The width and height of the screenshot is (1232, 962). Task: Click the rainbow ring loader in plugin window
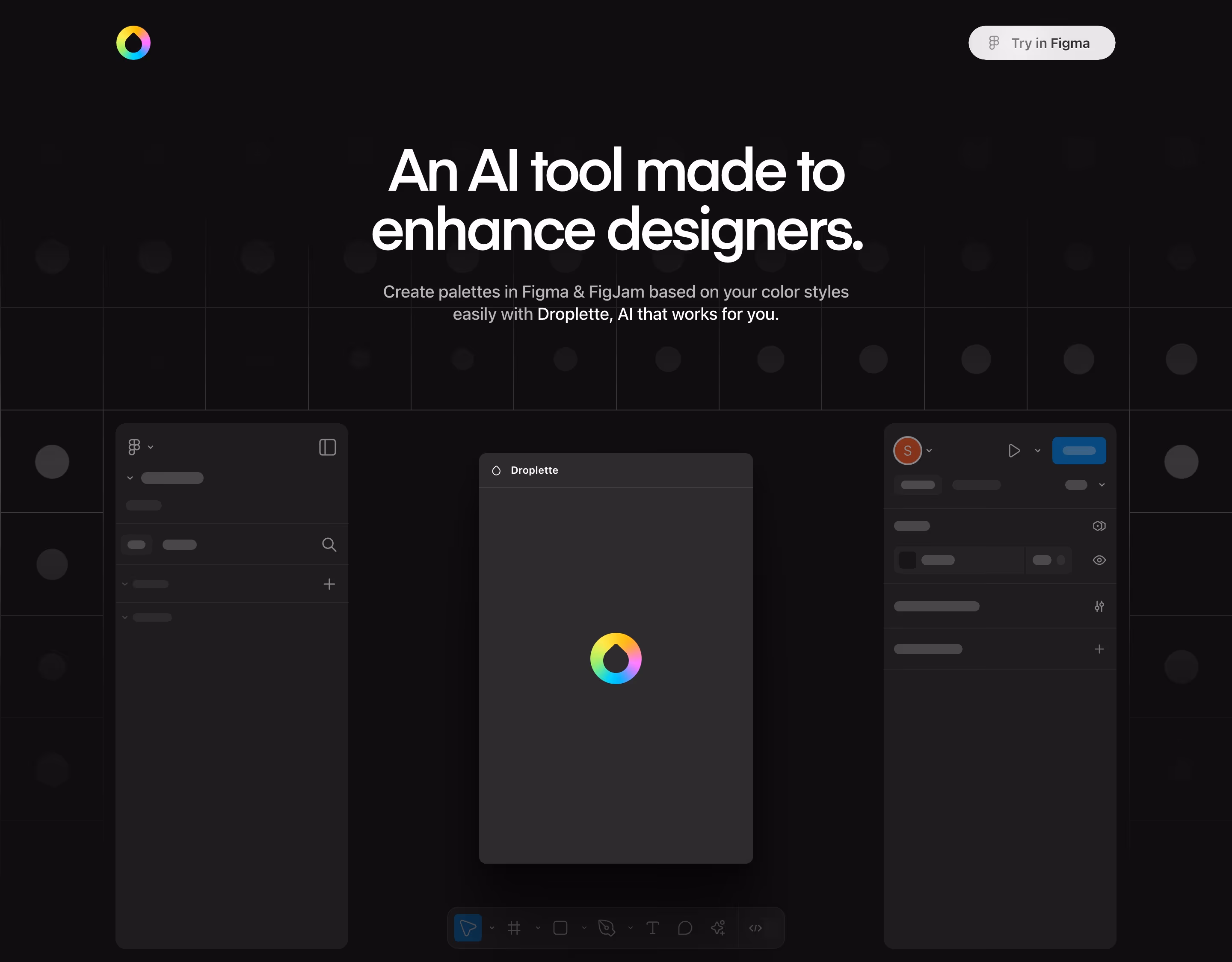coord(616,658)
